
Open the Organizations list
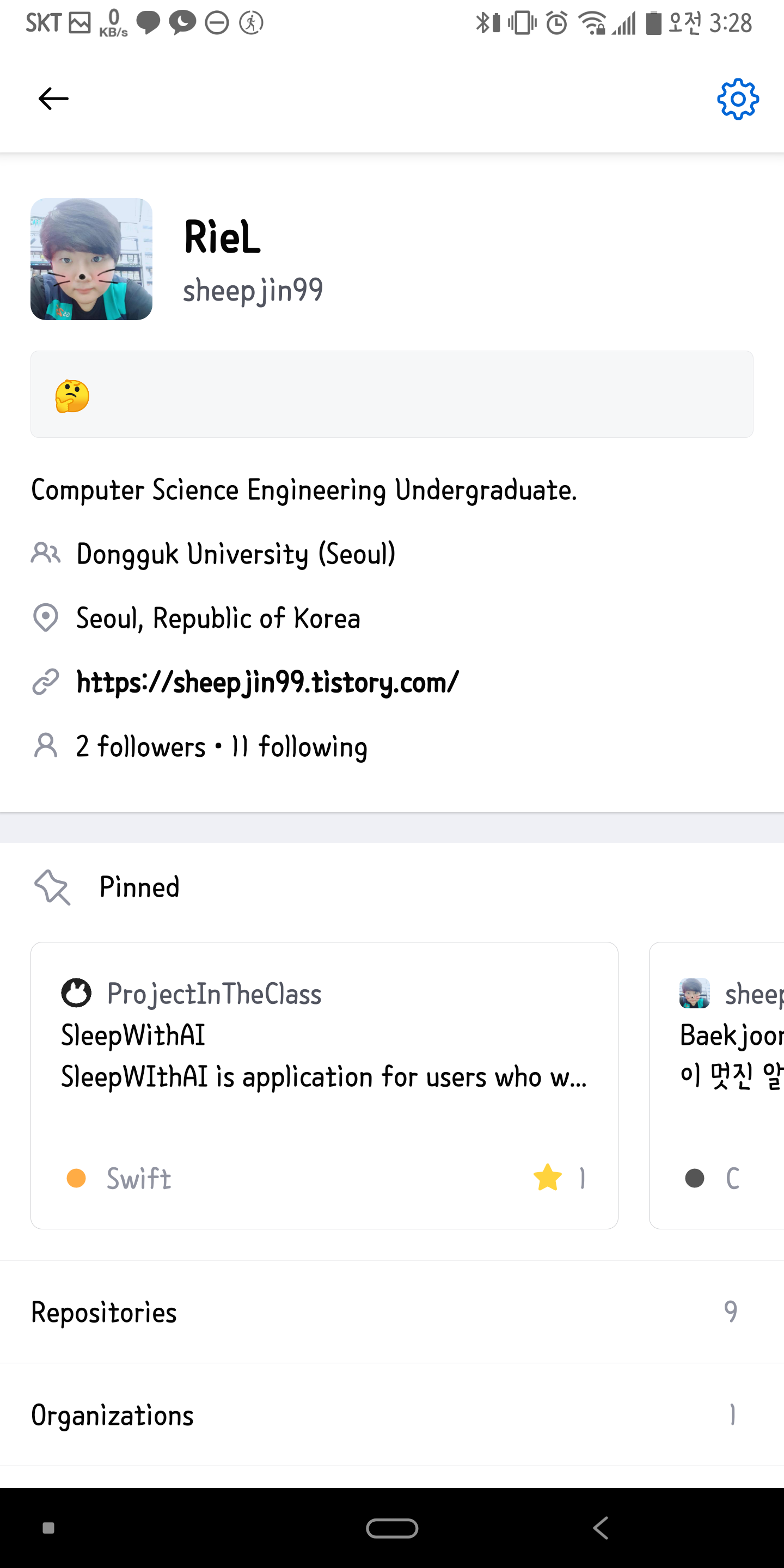pos(392,1414)
